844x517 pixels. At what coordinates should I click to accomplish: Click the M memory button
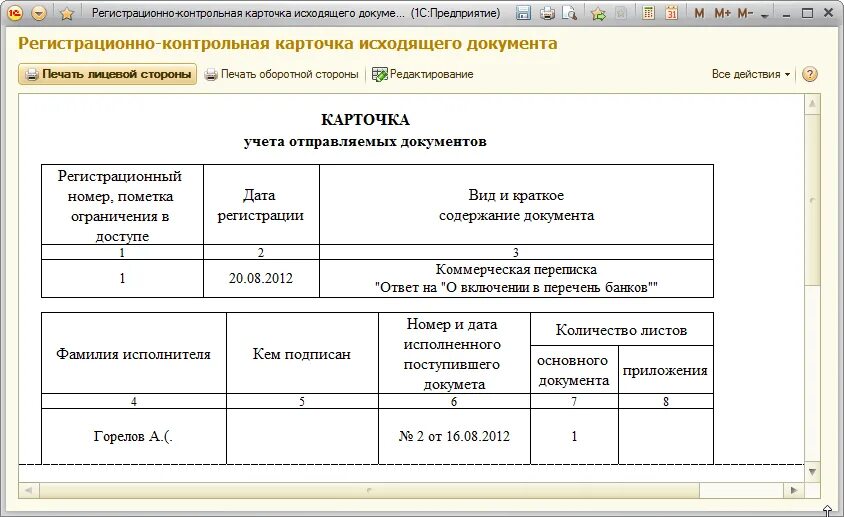click(699, 13)
